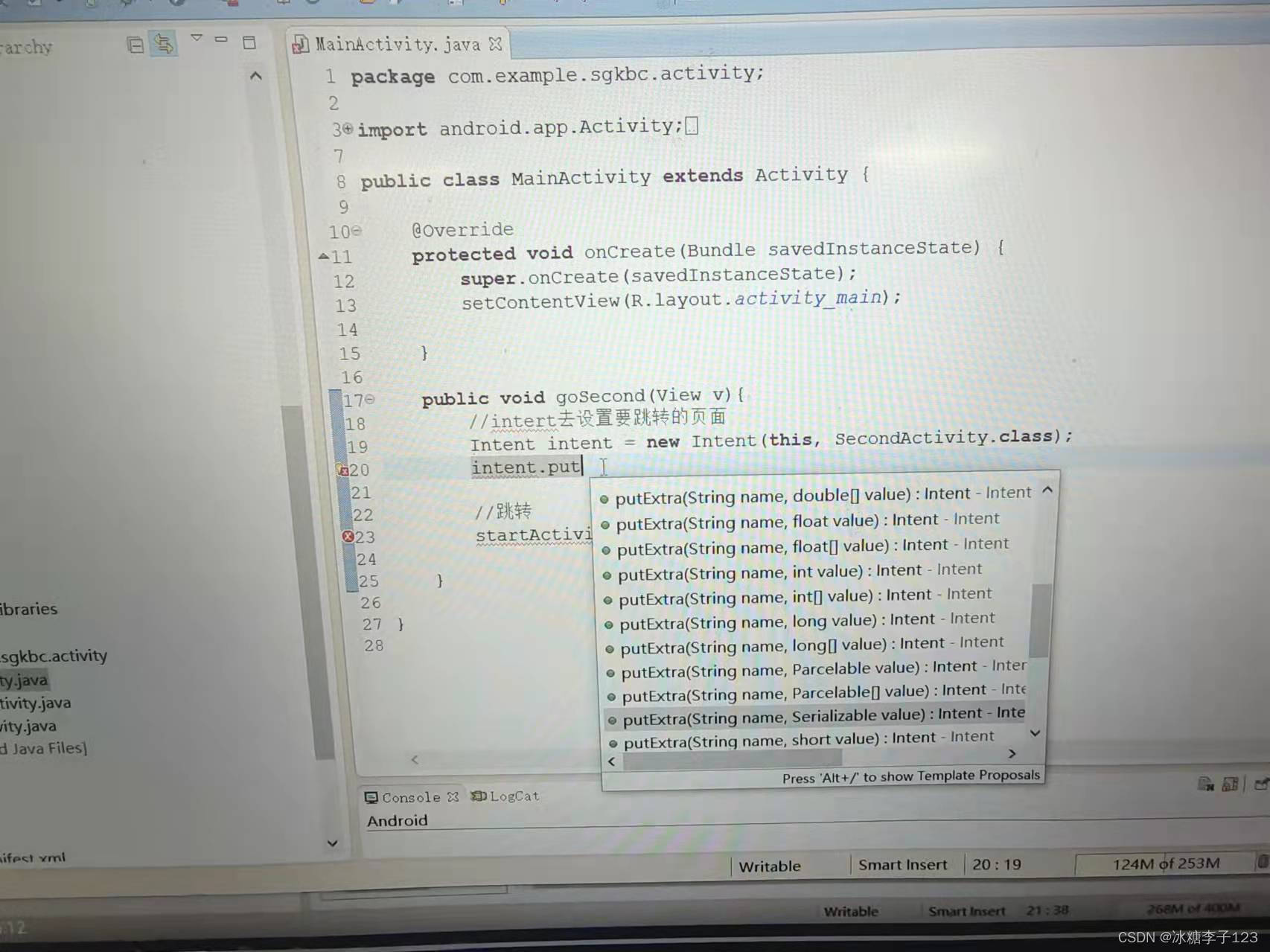Click the Smart Insert status field
Viewport: 1270px width, 952px height.
coord(903,865)
